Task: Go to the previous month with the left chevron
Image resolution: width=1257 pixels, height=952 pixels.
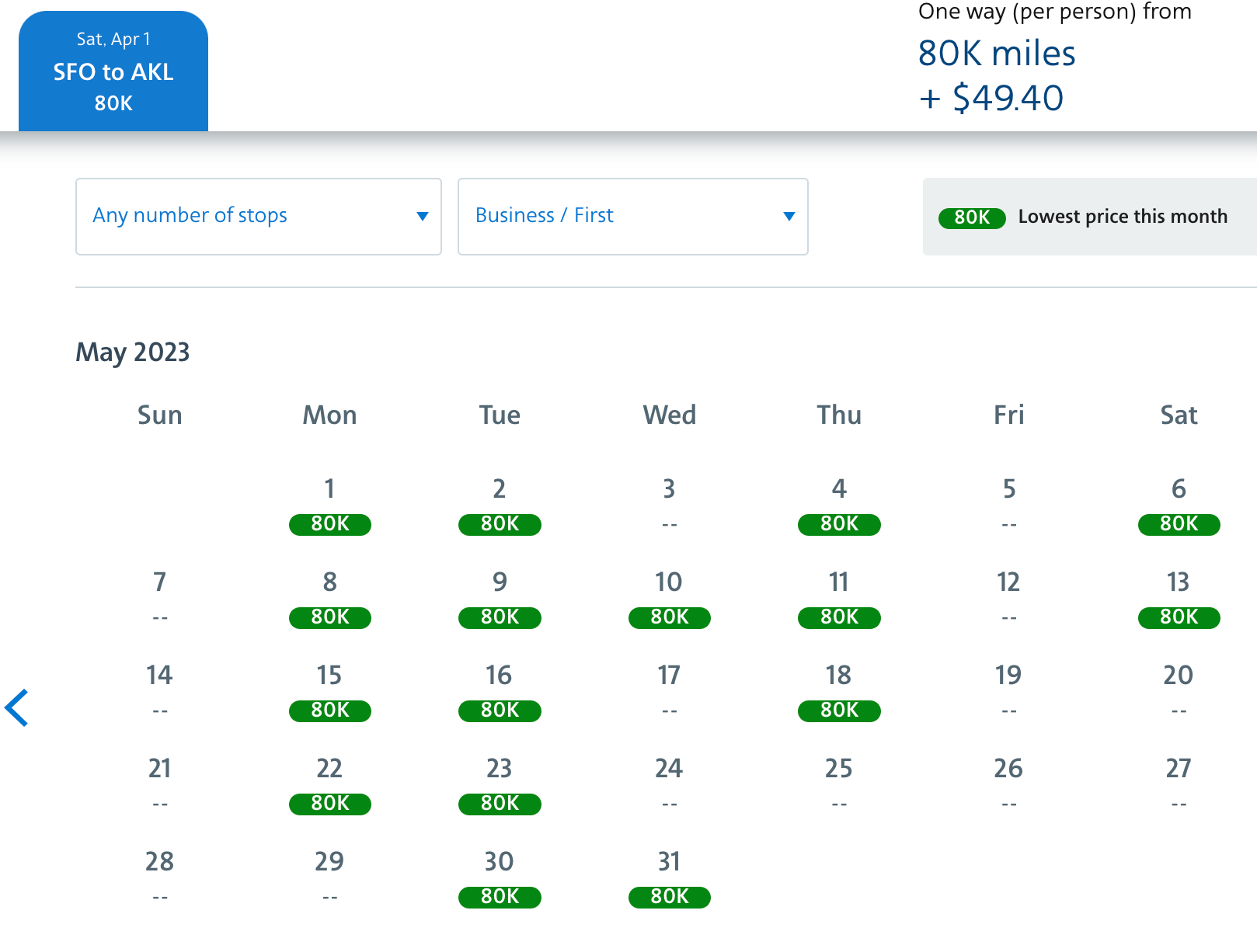Action: point(17,707)
